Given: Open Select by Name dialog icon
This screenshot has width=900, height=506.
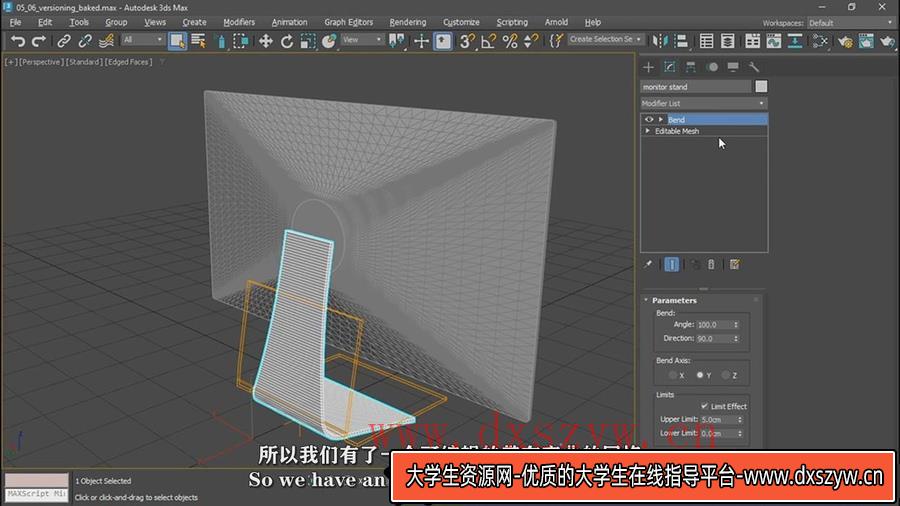Looking at the screenshot, I should [199, 41].
